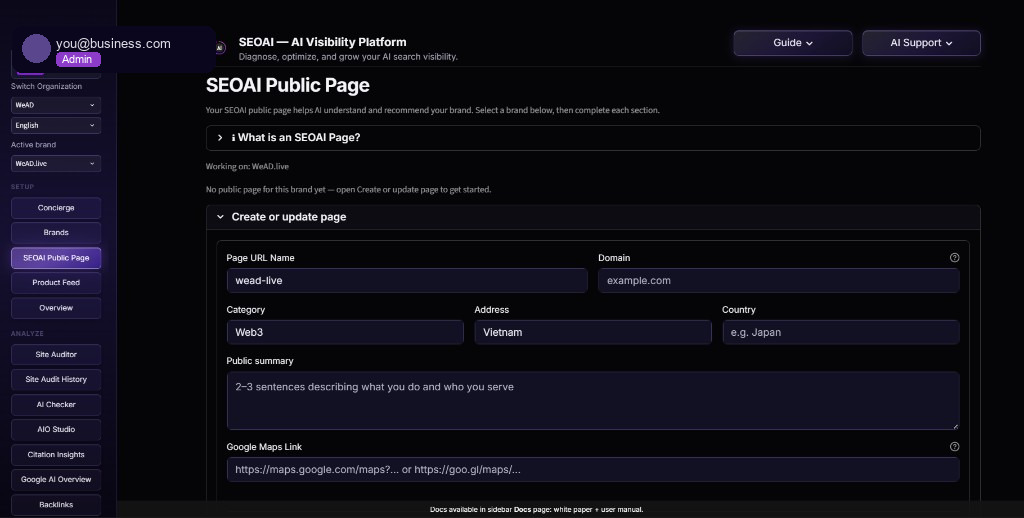The width and height of the screenshot is (1024, 518).
Task: Click the Google Maps Link field
Action: pyautogui.click(x=593, y=470)
